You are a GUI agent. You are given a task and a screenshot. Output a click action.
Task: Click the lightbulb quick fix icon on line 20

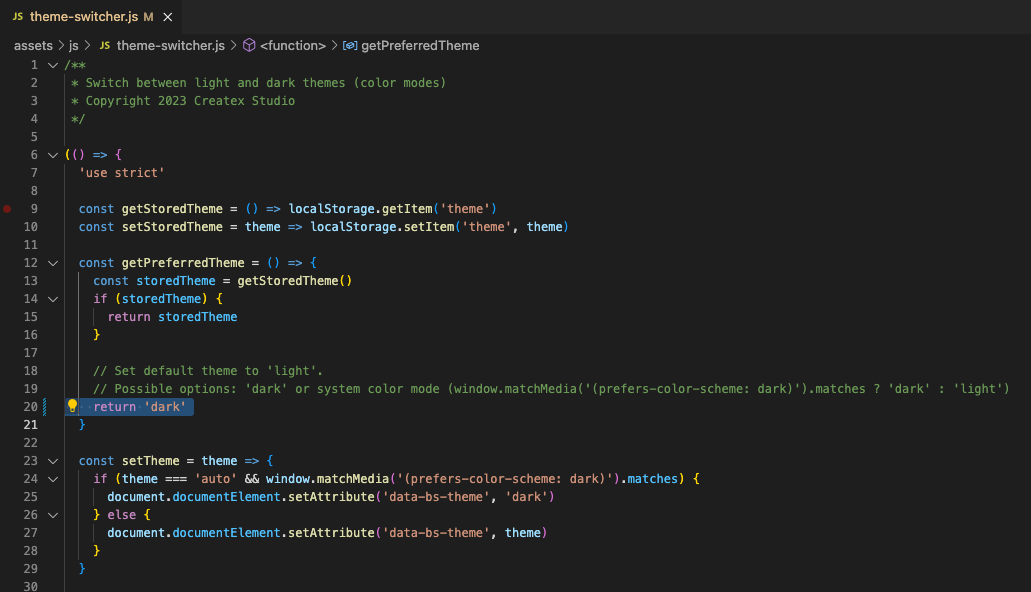(71, 406)
